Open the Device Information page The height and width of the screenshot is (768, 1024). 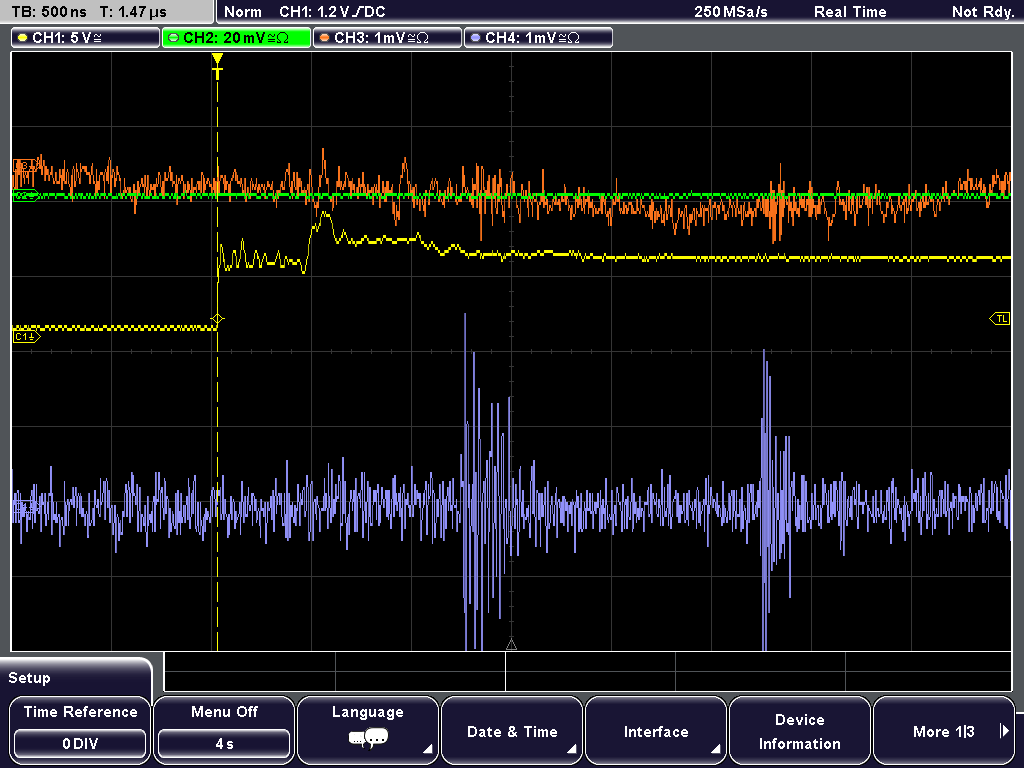[x=799, y=730]
